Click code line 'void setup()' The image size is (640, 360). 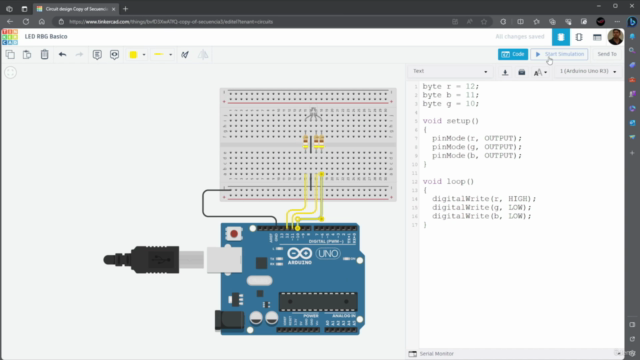click(451, 121)
